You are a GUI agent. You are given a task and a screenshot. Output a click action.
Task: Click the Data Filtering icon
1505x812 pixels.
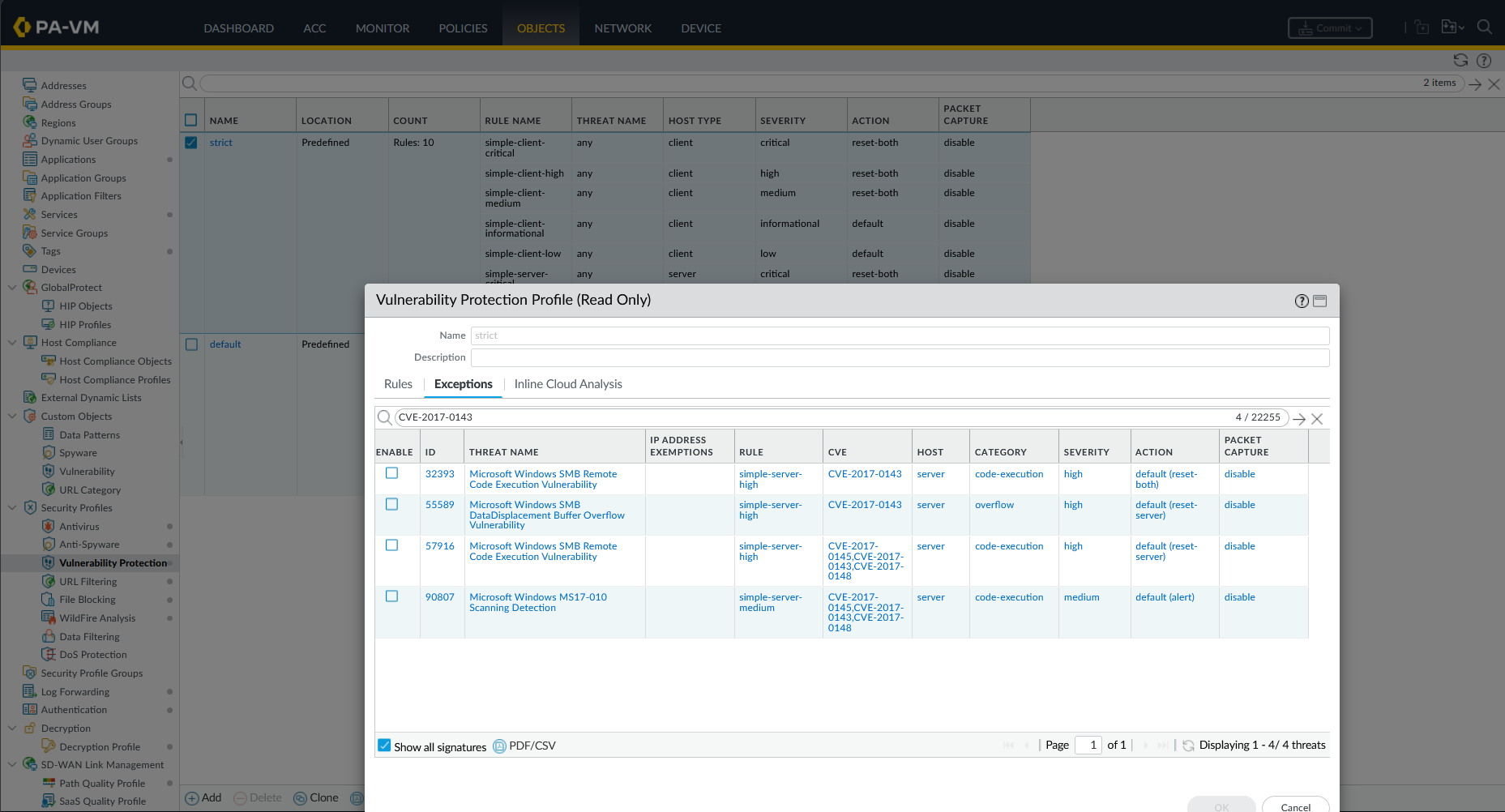(x=49, y=636)
